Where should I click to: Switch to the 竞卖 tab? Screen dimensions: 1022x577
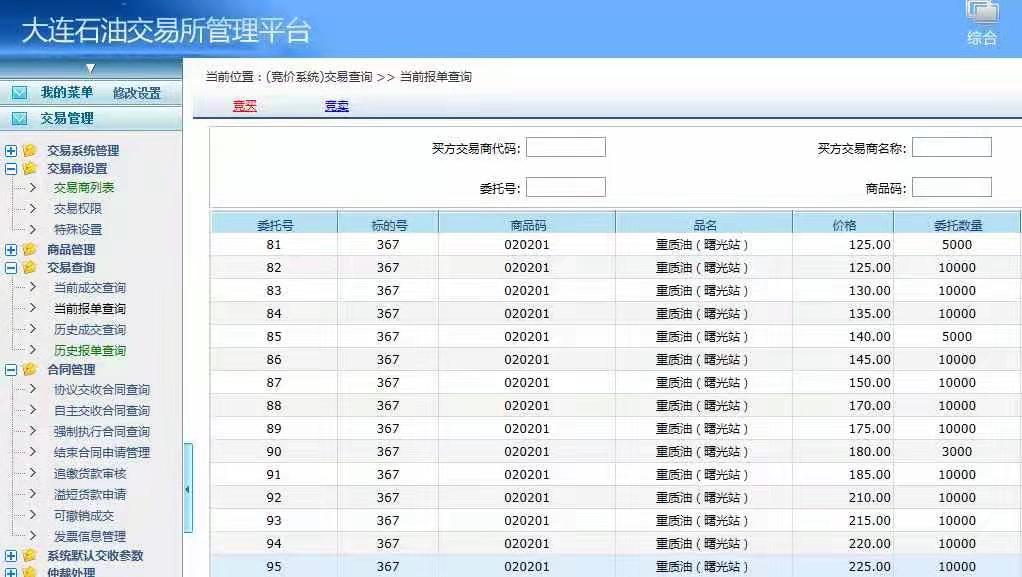(337, 106)
